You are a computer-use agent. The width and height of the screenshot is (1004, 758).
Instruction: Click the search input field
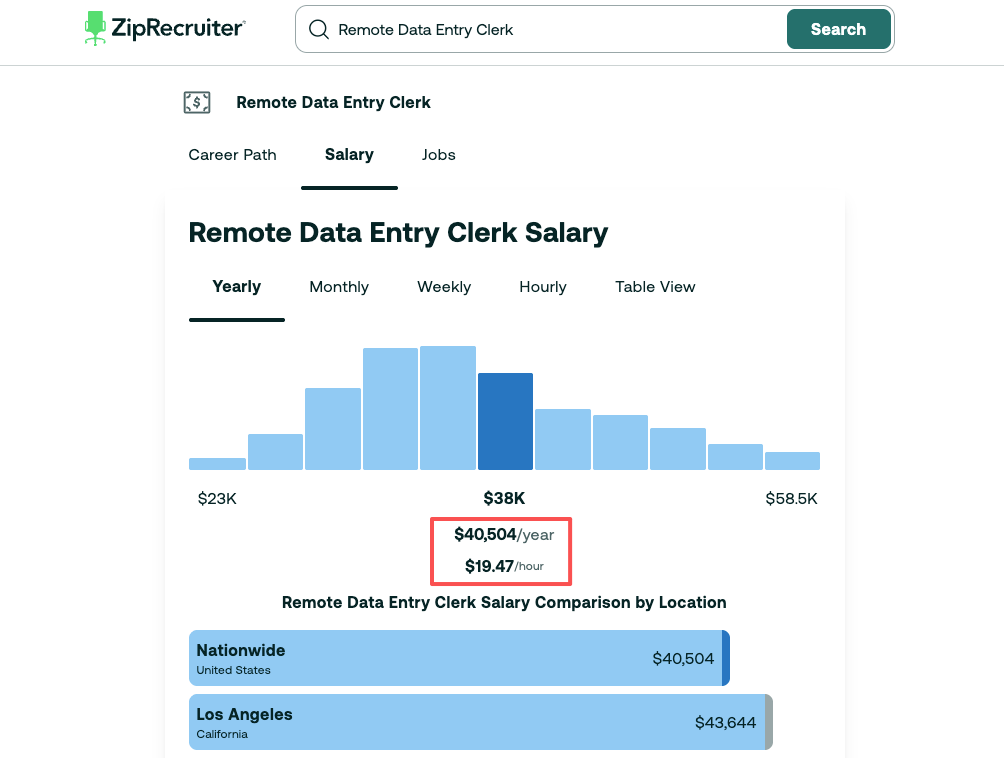pos(550,29)
